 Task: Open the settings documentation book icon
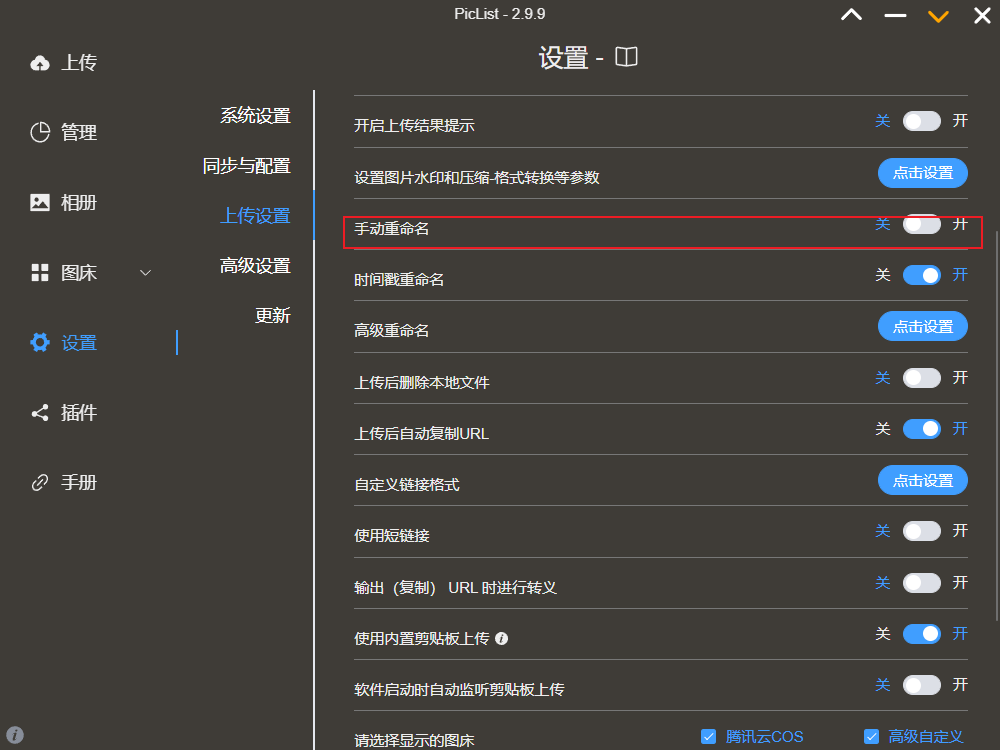[626, 57]
